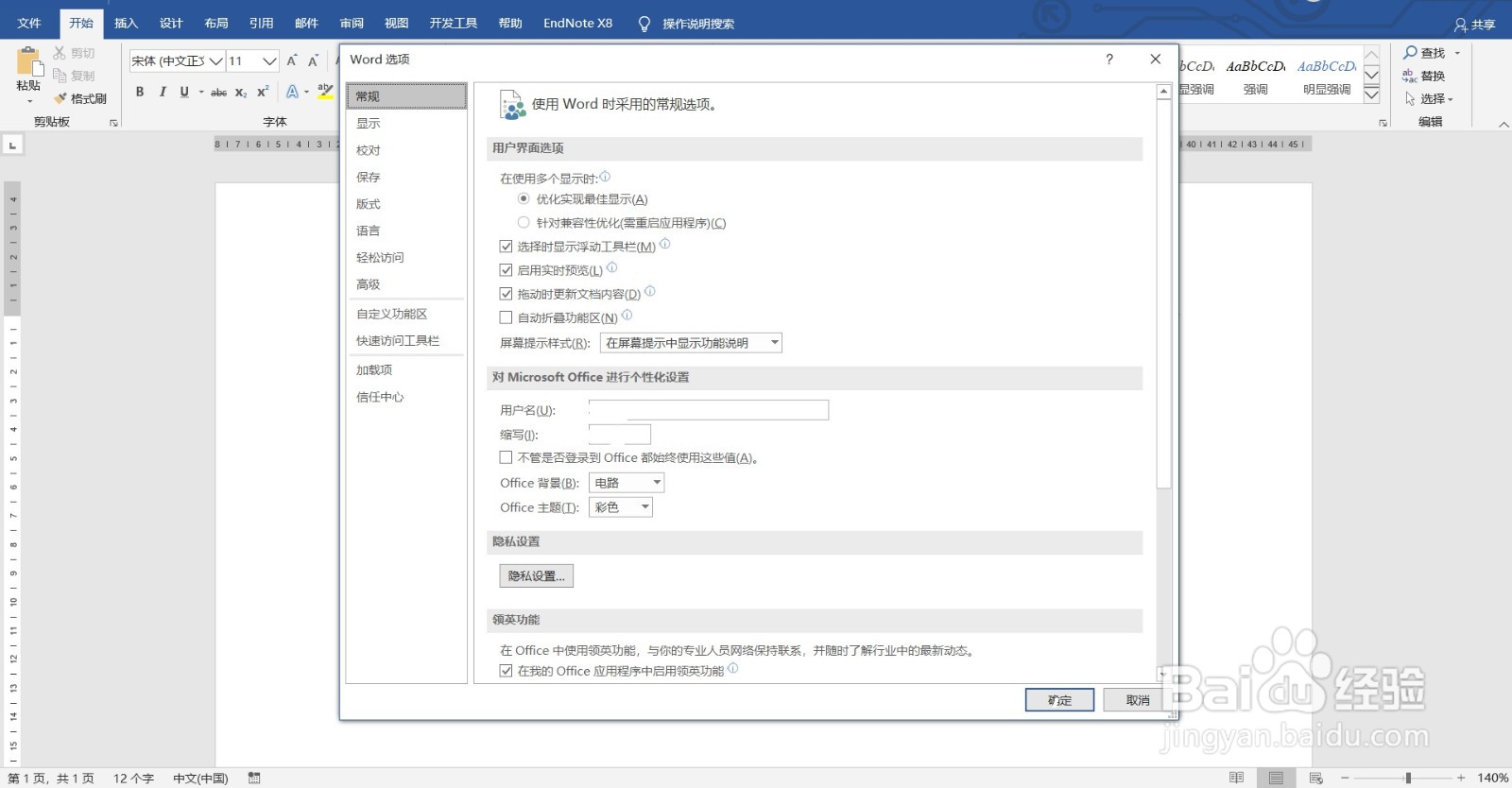
Task: Open the font size dropdown
Action: tap(269, 60)
